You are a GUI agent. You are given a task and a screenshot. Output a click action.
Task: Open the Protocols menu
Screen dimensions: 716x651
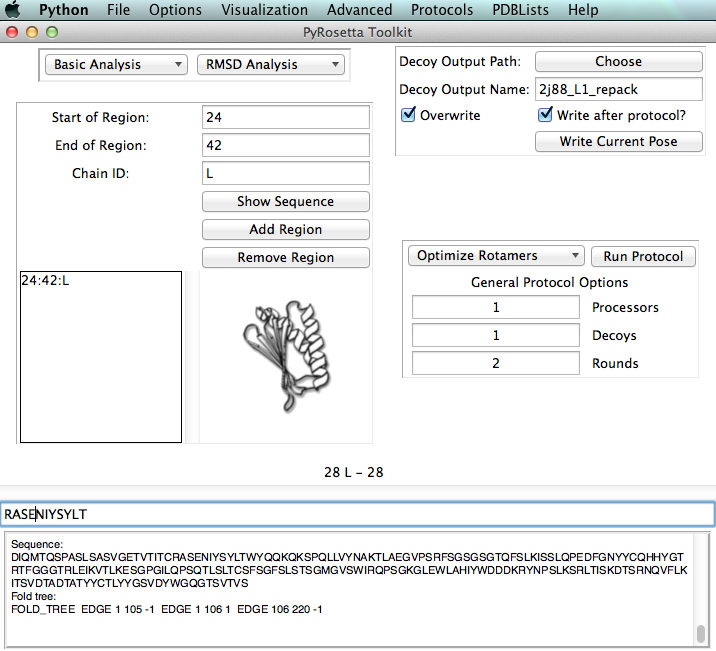441,10
